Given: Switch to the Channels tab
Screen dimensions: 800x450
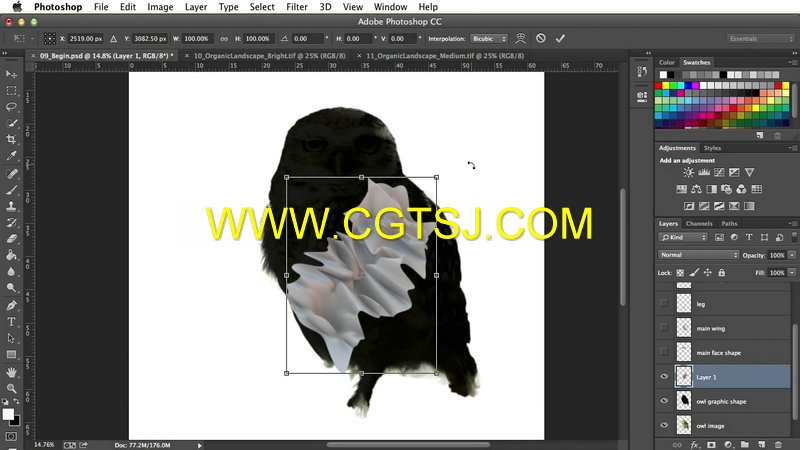Looking at the screenshot, I should pos(699,223).
